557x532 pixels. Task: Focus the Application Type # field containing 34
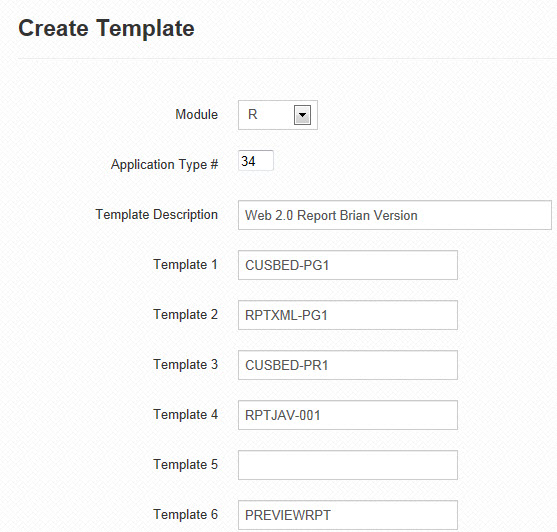[x=256, y=161]
